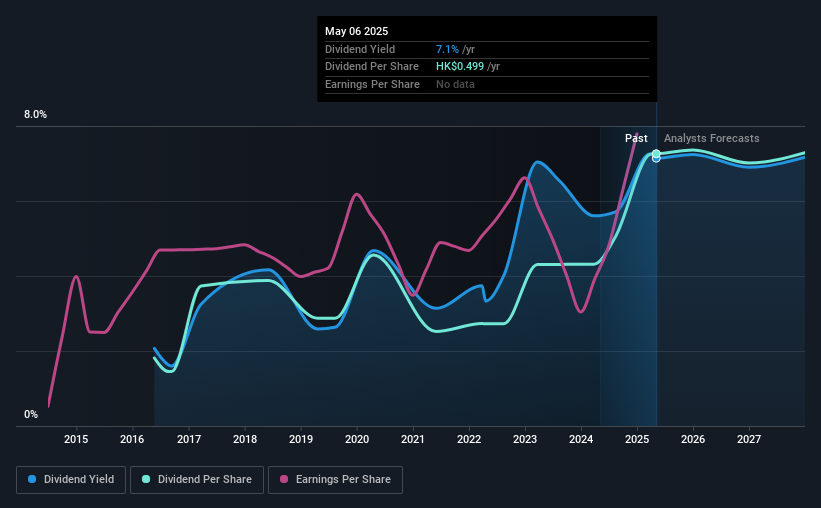Click the 0% y-axis label
The height and width of the screenshot is (508, 821).
pos(31,414)
